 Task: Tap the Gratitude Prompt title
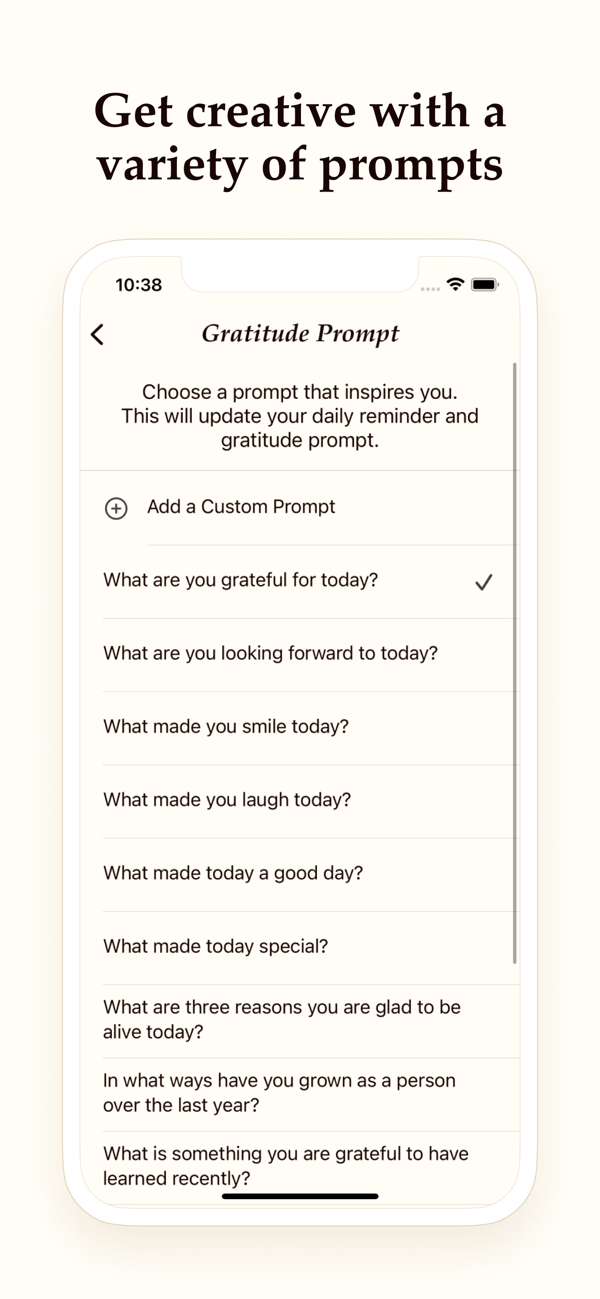point(300,334)
